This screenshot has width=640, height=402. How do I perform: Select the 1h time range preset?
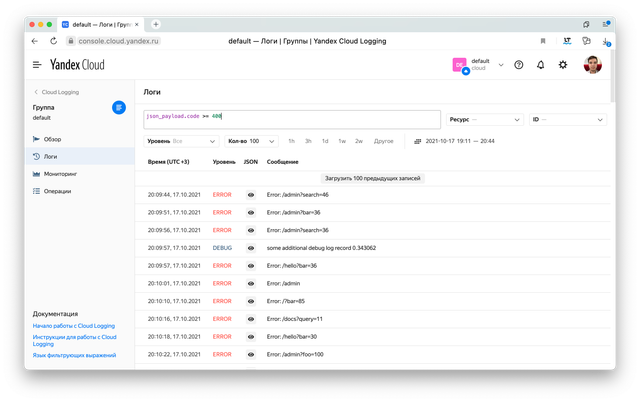coord(292,141)
